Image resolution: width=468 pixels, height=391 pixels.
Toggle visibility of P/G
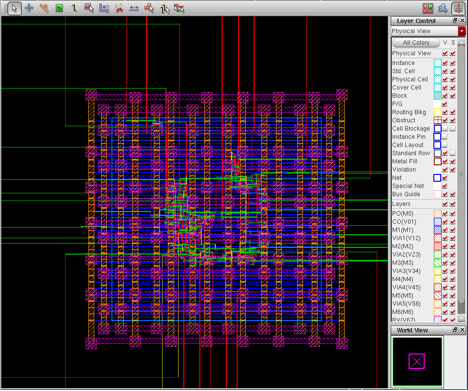coord(445,104)
